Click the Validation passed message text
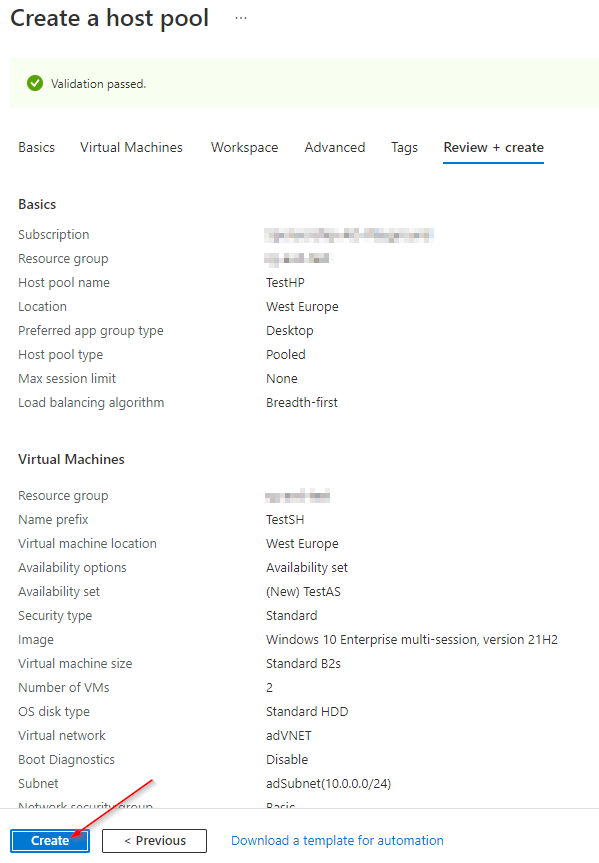Image resolution: width=599 pixels, height=863 pixels. [99, 84]
